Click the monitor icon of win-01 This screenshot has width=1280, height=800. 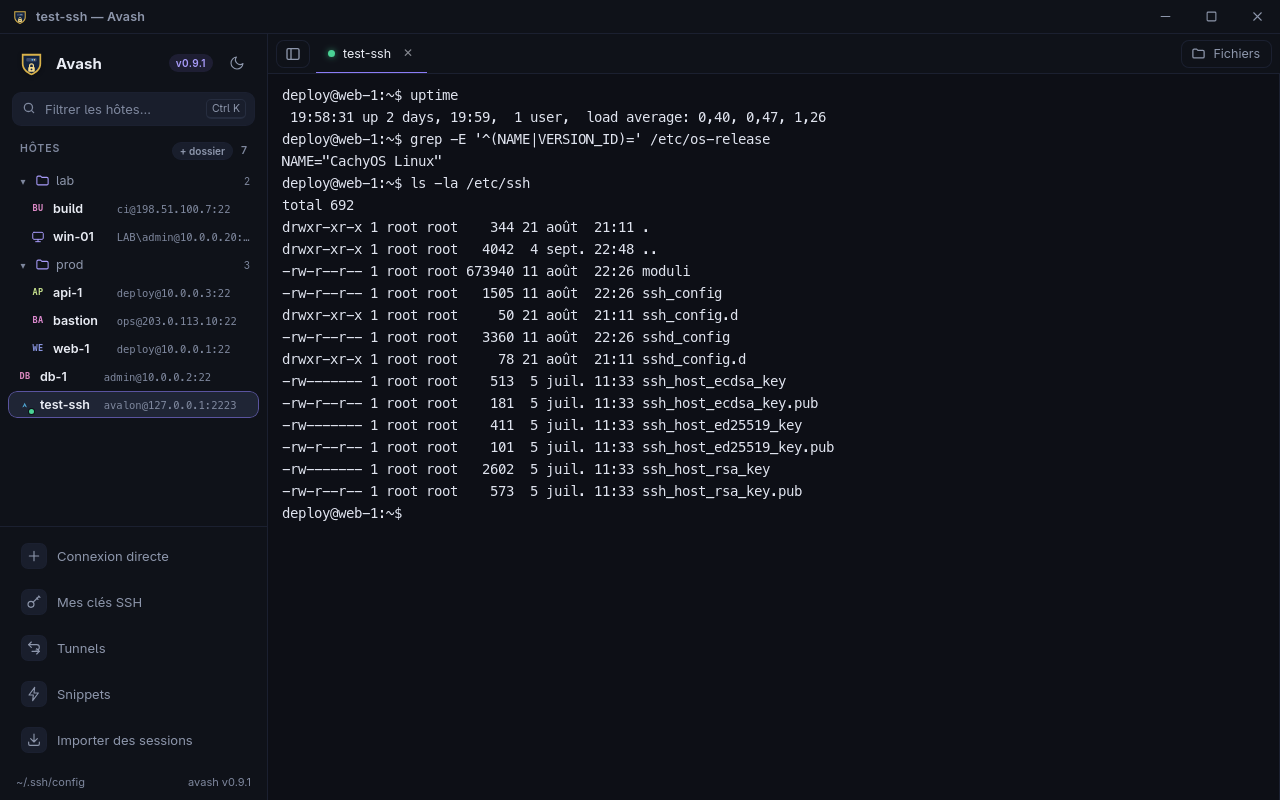[x=38, y=237]
